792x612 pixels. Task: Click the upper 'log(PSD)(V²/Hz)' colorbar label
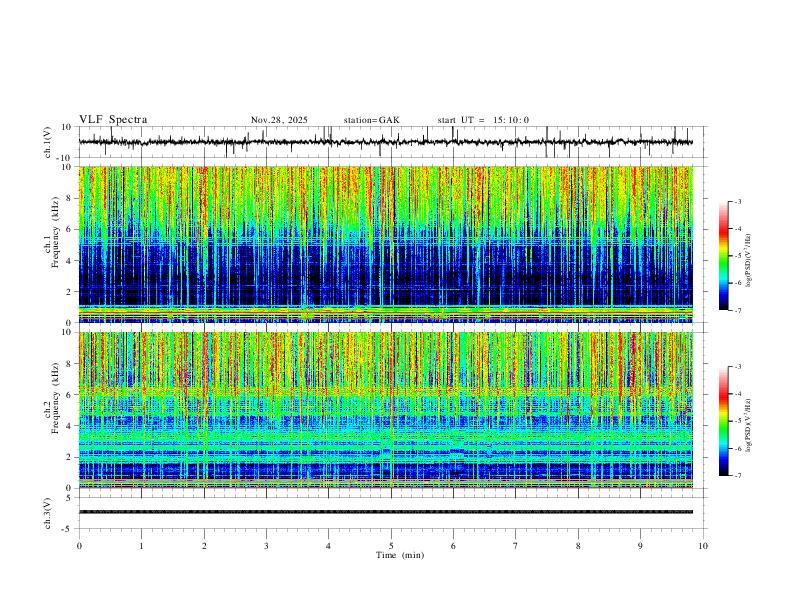[749, 261]
